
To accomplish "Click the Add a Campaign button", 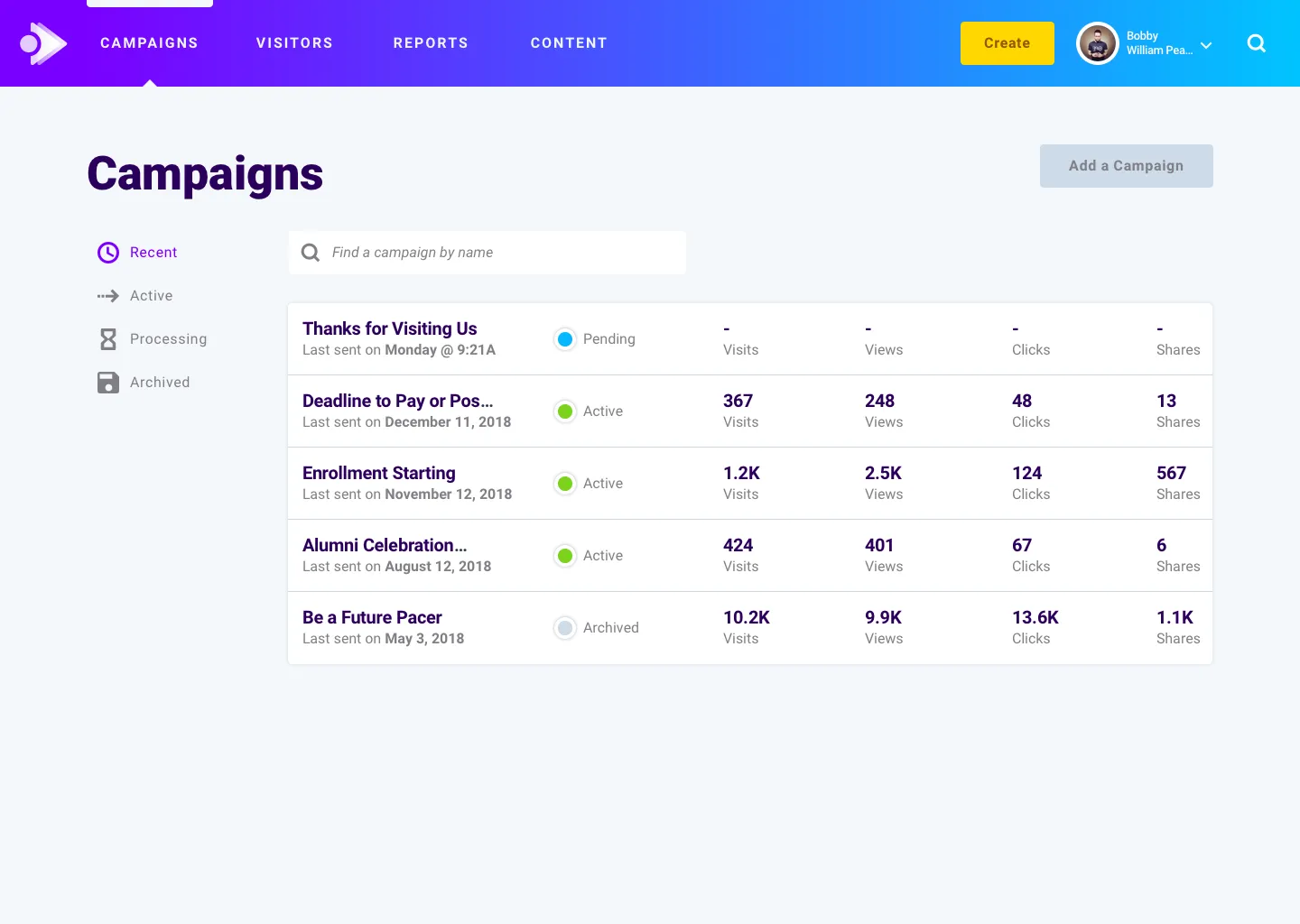I will coord(1127,166).
